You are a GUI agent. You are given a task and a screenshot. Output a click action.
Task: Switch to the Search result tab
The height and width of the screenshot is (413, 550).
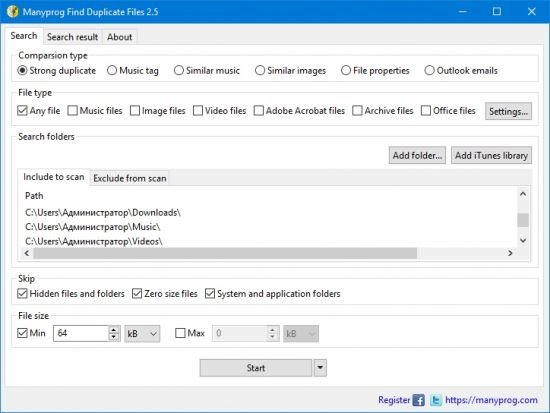pyautogui.click(x=72, y=37)
